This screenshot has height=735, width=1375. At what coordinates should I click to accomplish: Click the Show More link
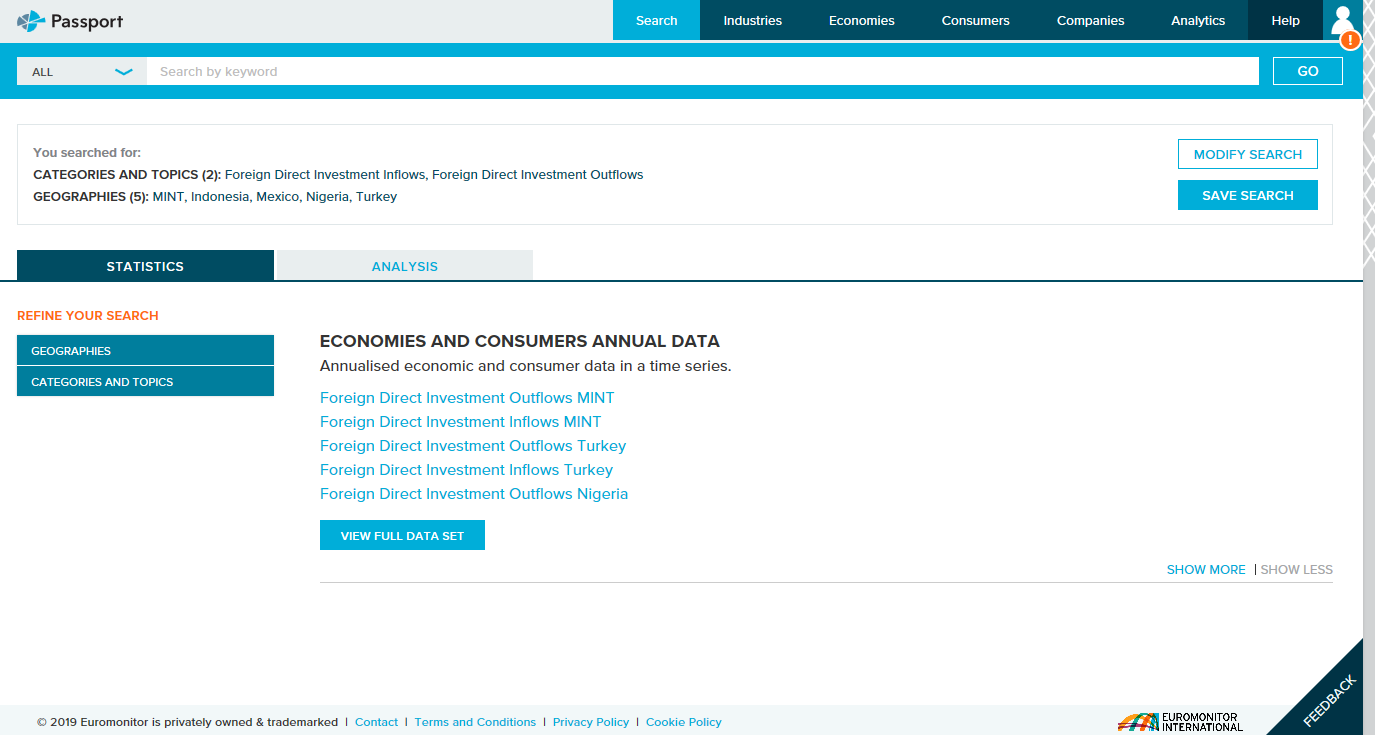(1205, 570)
